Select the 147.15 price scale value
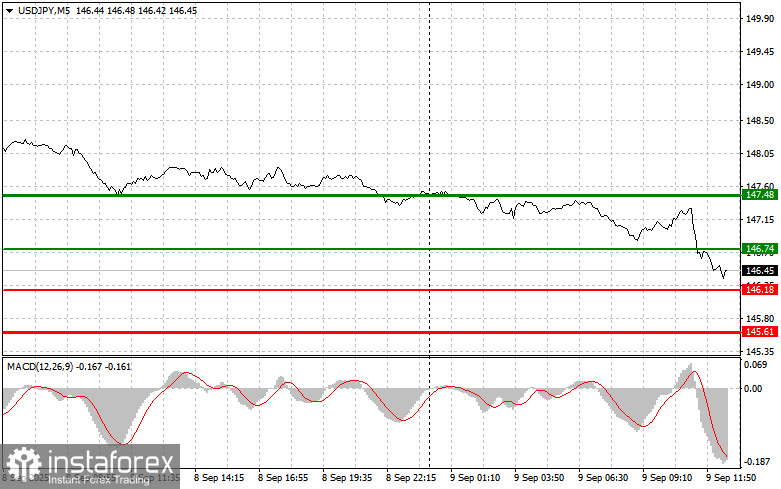This screenshot has width=781, height=489. [x=760, y=220]
